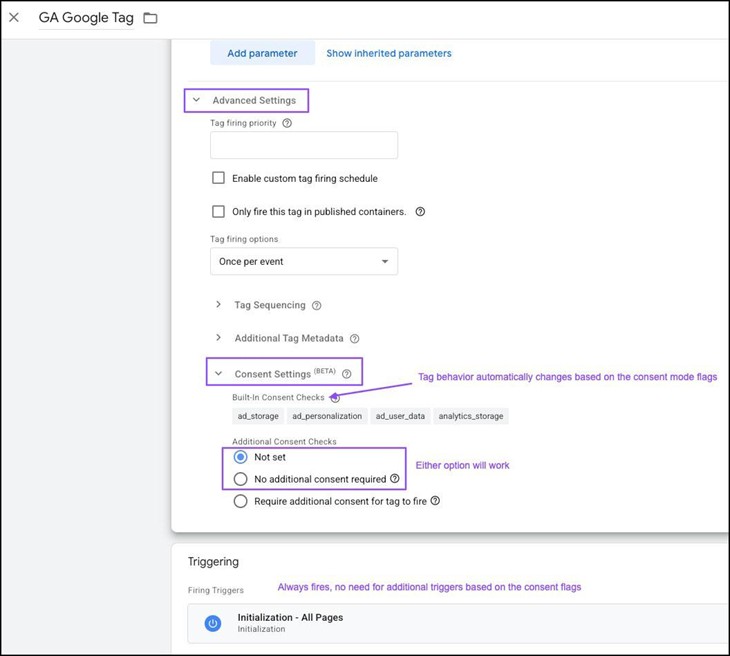Open help for published containers option
This screenshot has height=656, width=730.
420,211
